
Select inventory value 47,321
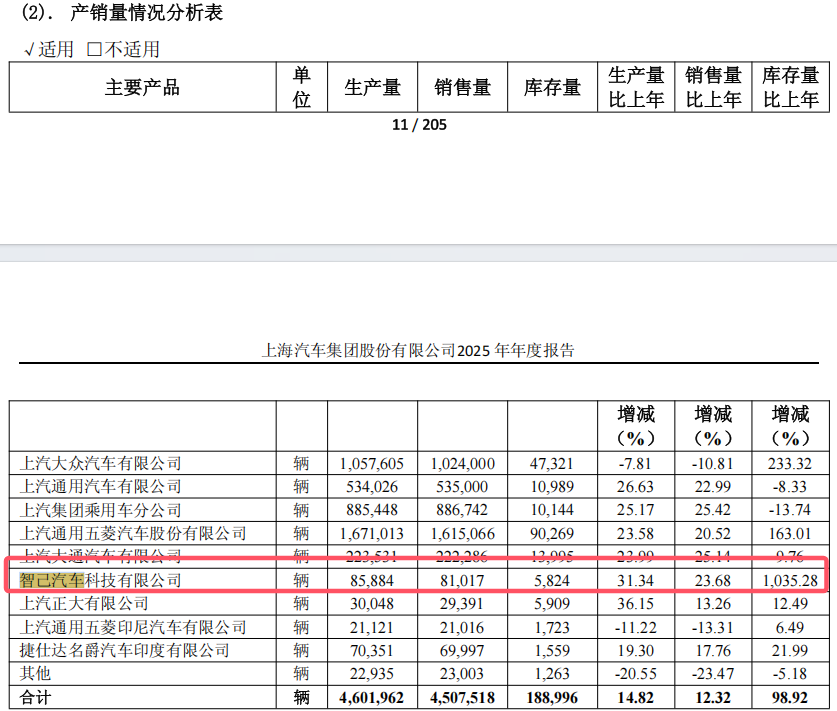[552, 463]
